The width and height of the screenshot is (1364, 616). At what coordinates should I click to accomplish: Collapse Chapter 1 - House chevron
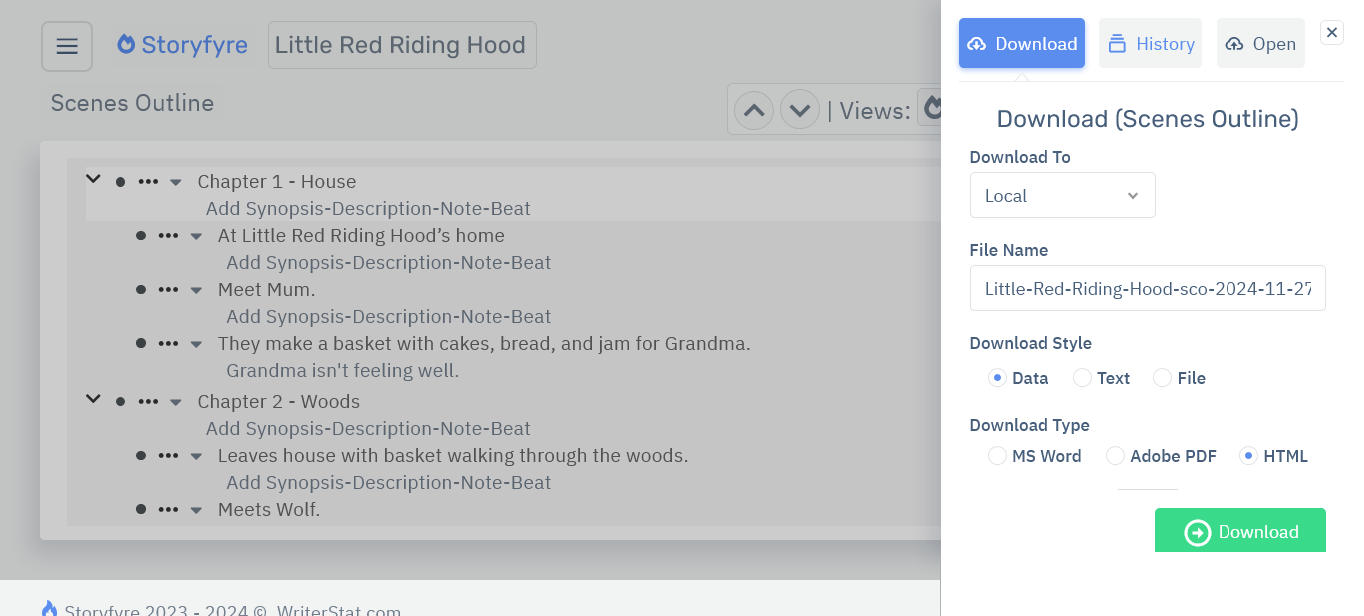pyautogui.click(x=93, y=180)
